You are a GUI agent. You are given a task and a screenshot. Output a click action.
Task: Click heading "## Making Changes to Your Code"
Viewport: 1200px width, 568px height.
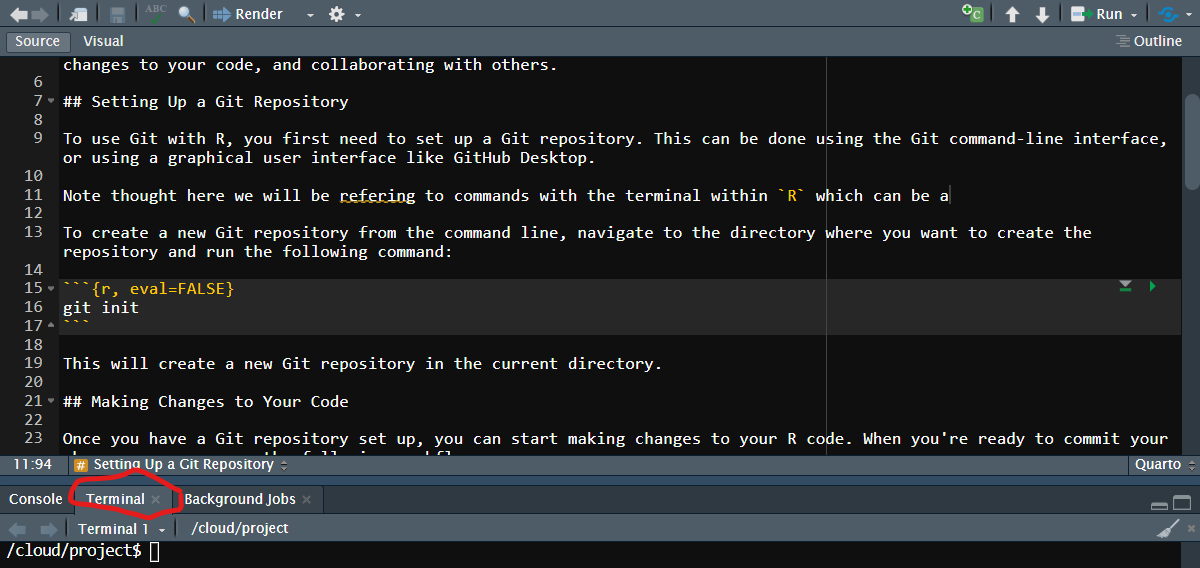click(206, 402)
